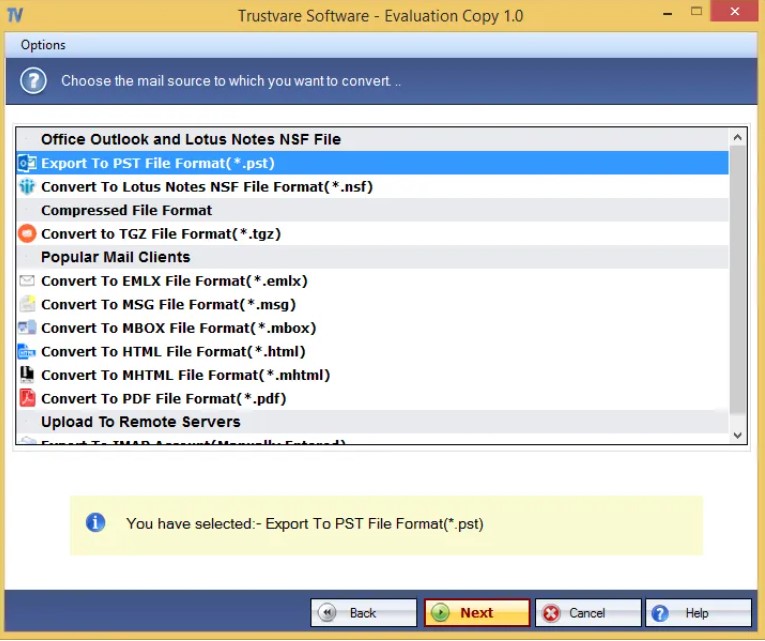Close the Trustvare Software window
765x641 pixels.
(734, 11)
